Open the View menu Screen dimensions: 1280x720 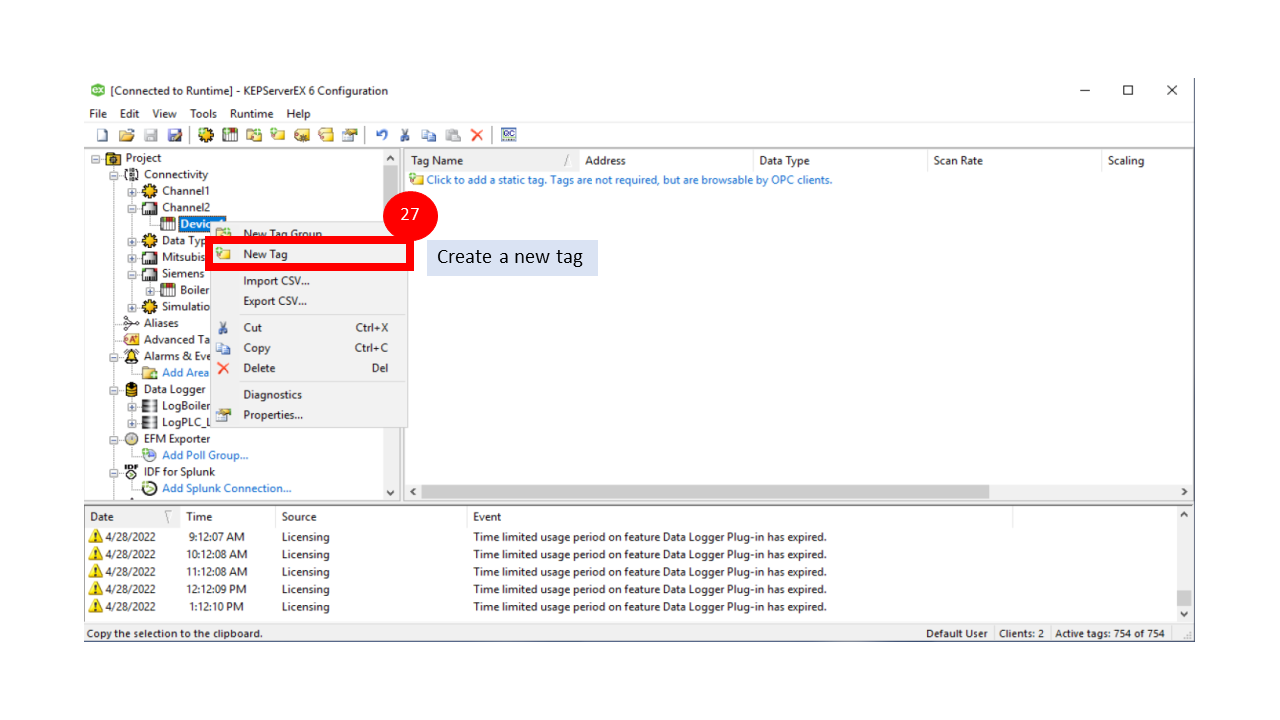(x=164, y=114)
